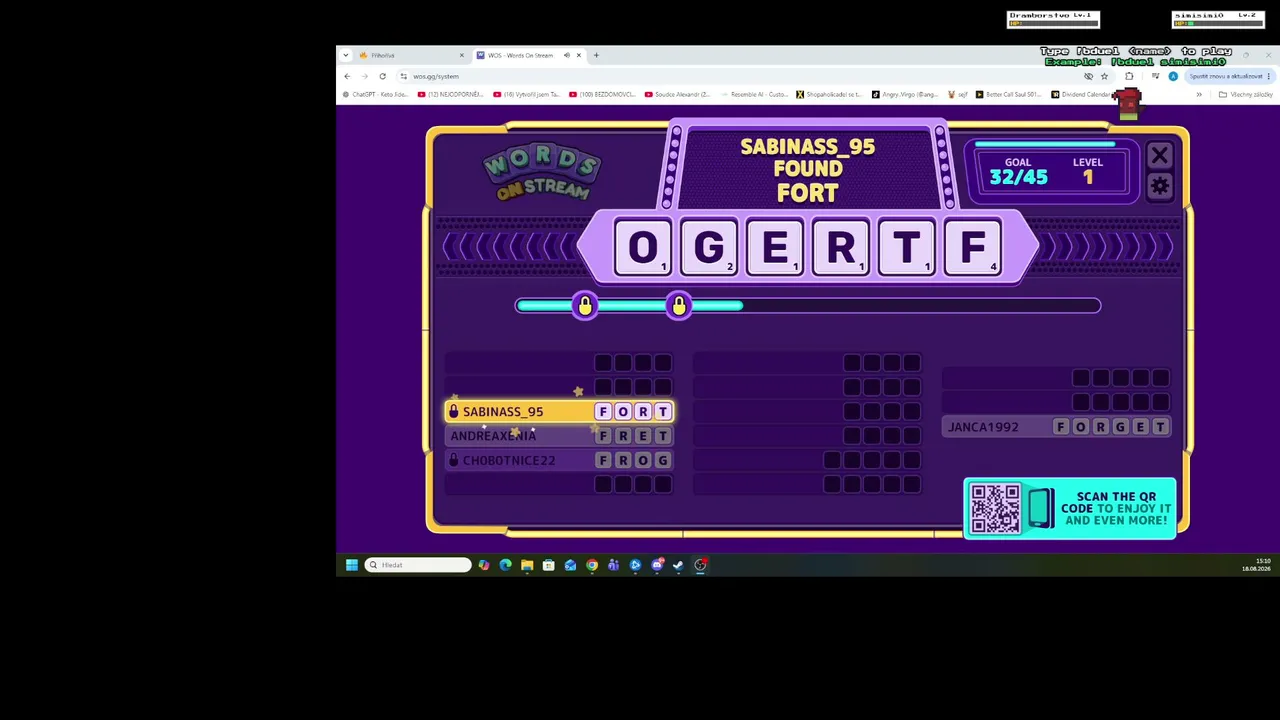Open the Resemble AI bookmark
The width and height of the screenshot is (1280, 720).
click(756, 95)
